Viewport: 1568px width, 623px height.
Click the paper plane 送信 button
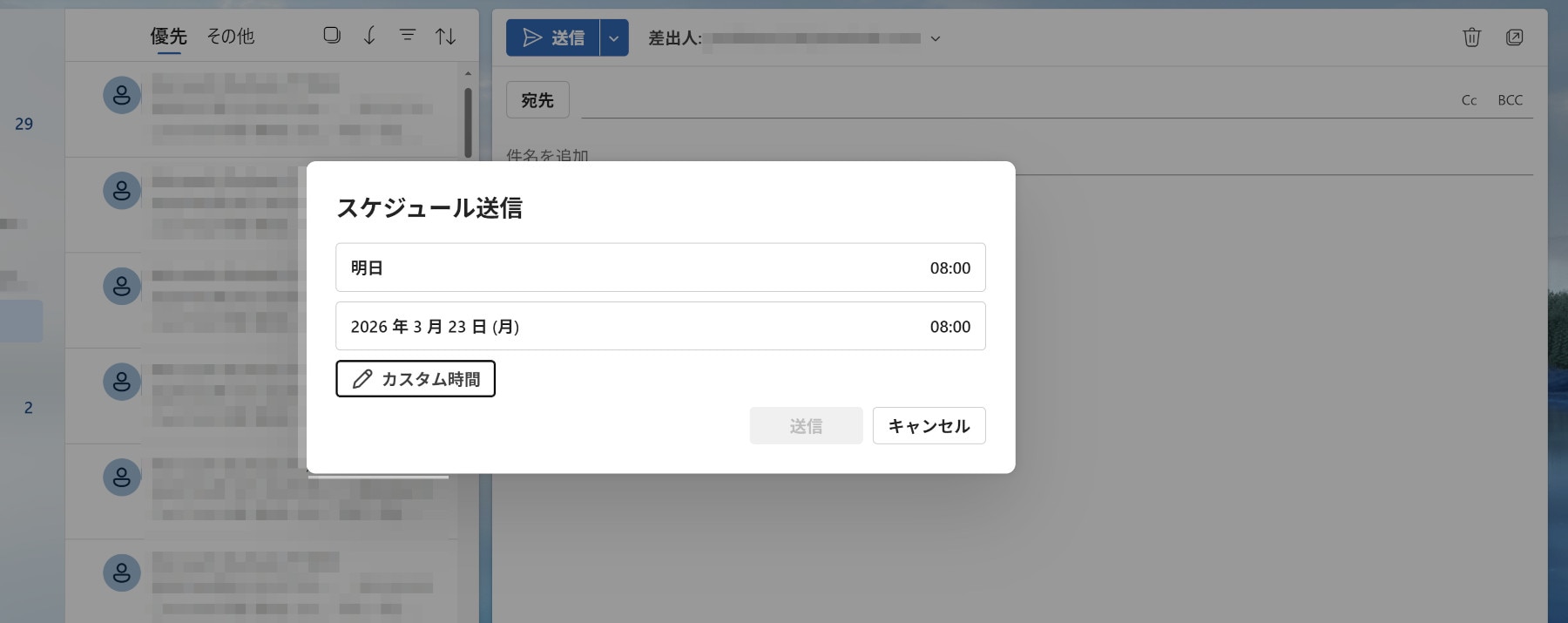553,38
